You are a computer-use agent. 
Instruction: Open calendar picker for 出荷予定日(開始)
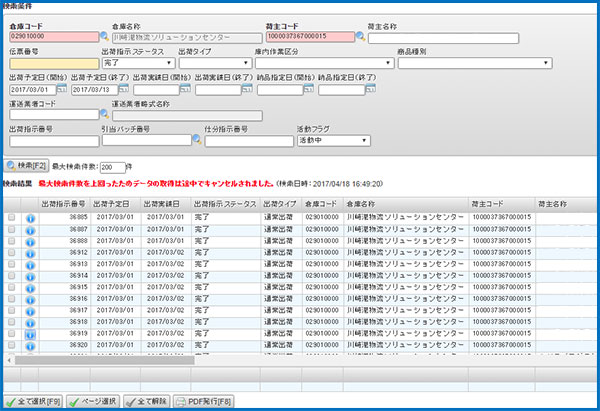64,89
